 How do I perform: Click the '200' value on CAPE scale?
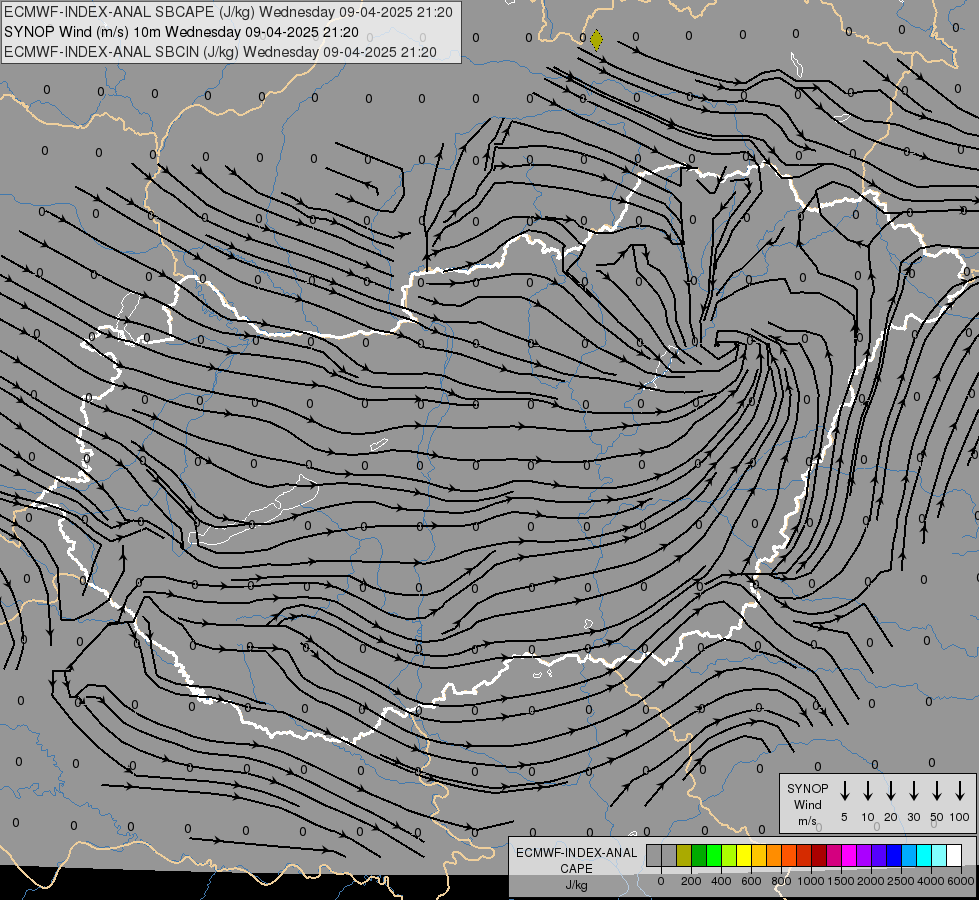coord(691,881)
